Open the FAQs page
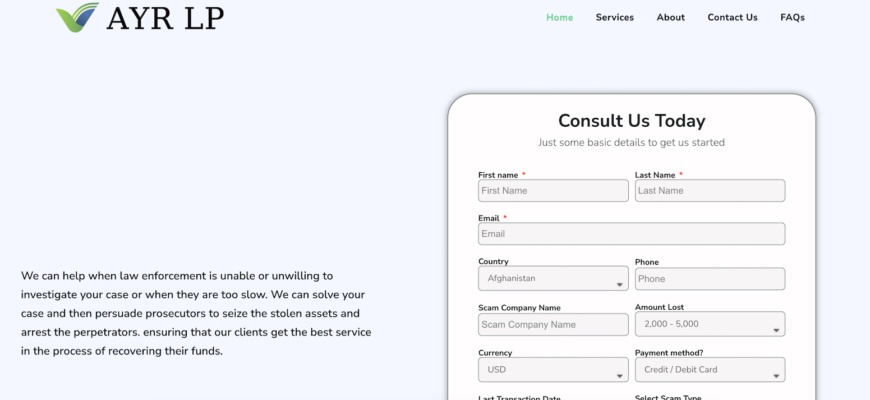This screenshot has width=870, height=400. 793,17
